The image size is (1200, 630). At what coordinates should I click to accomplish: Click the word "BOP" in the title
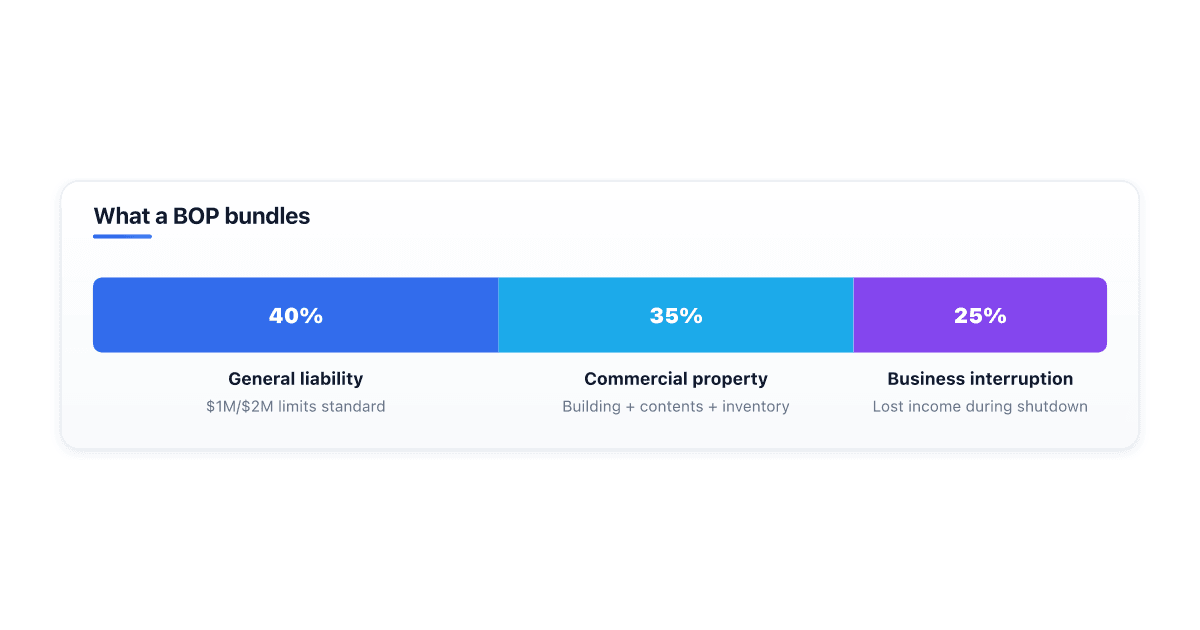point(197,216)
